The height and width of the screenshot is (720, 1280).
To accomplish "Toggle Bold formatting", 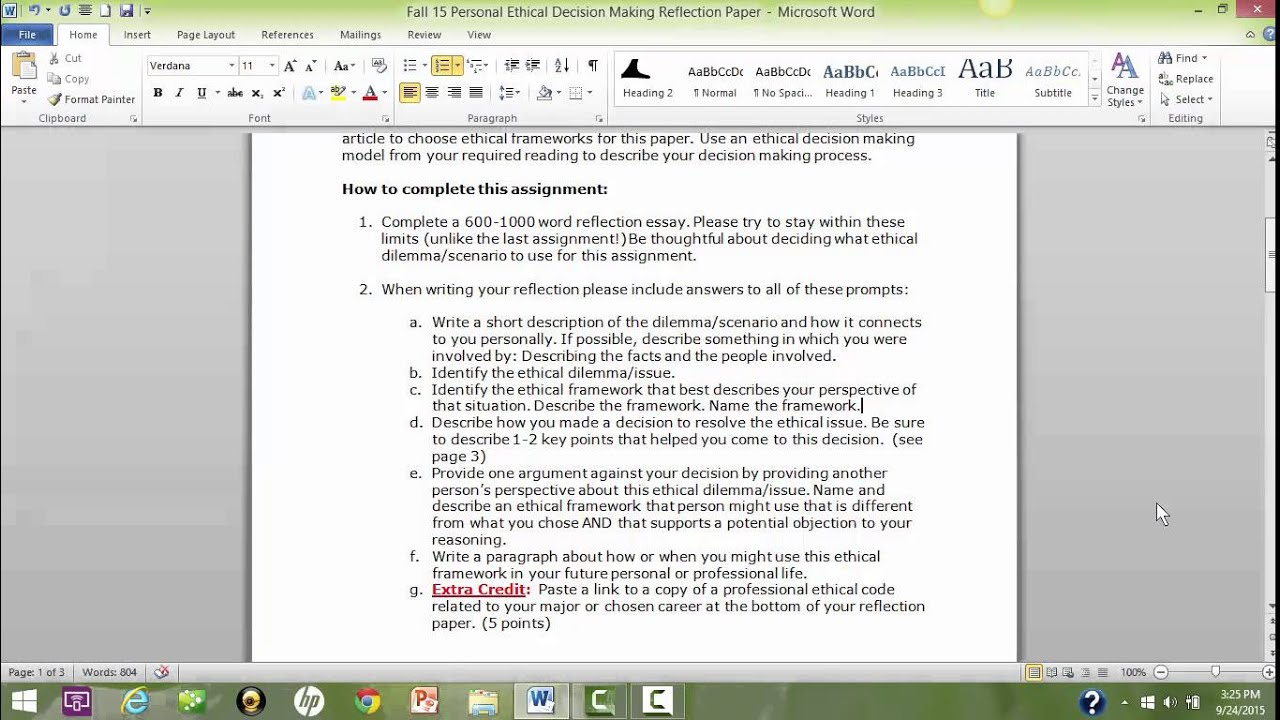I will tap(157, 93).
